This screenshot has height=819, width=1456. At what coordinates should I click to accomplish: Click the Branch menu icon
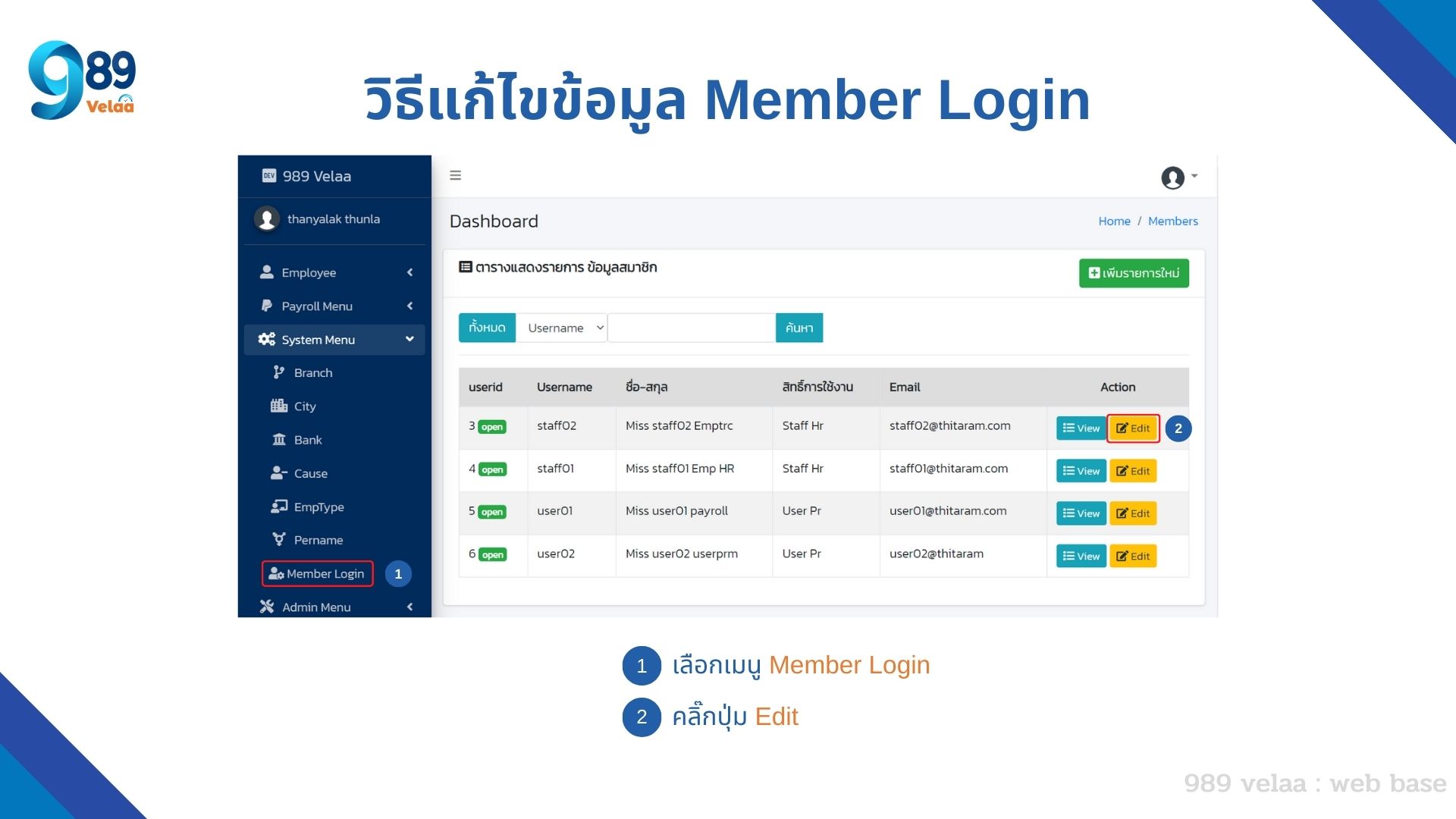click(279, 371)
